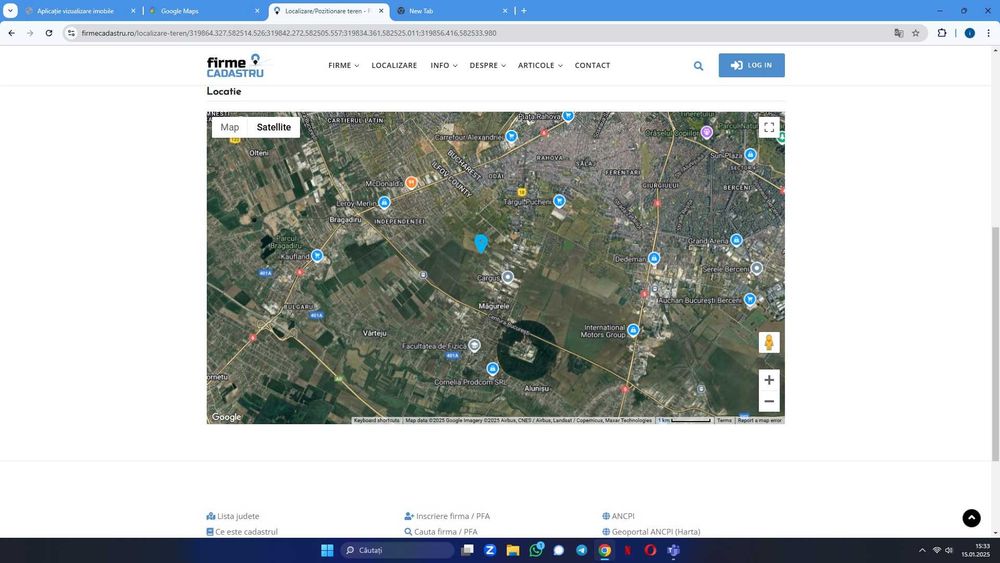Open Chrome three-dot menu

tap(989, 33)
